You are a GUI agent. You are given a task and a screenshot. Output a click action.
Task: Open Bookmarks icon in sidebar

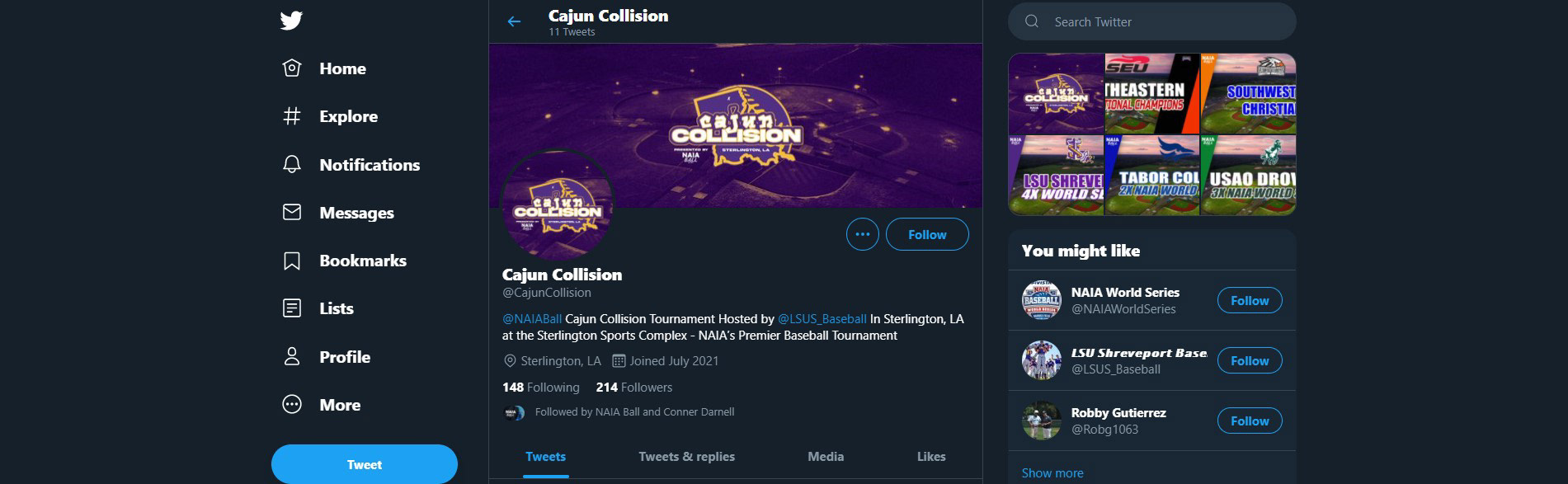292,261
